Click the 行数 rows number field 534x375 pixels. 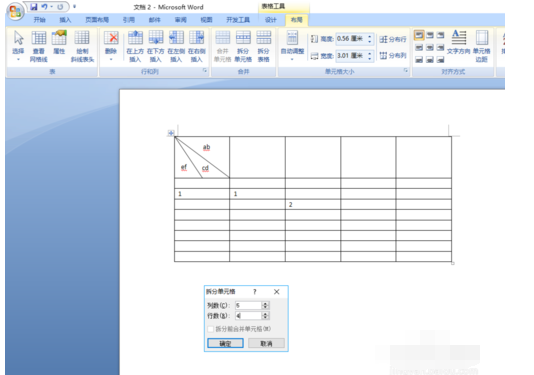click(249, 316)
